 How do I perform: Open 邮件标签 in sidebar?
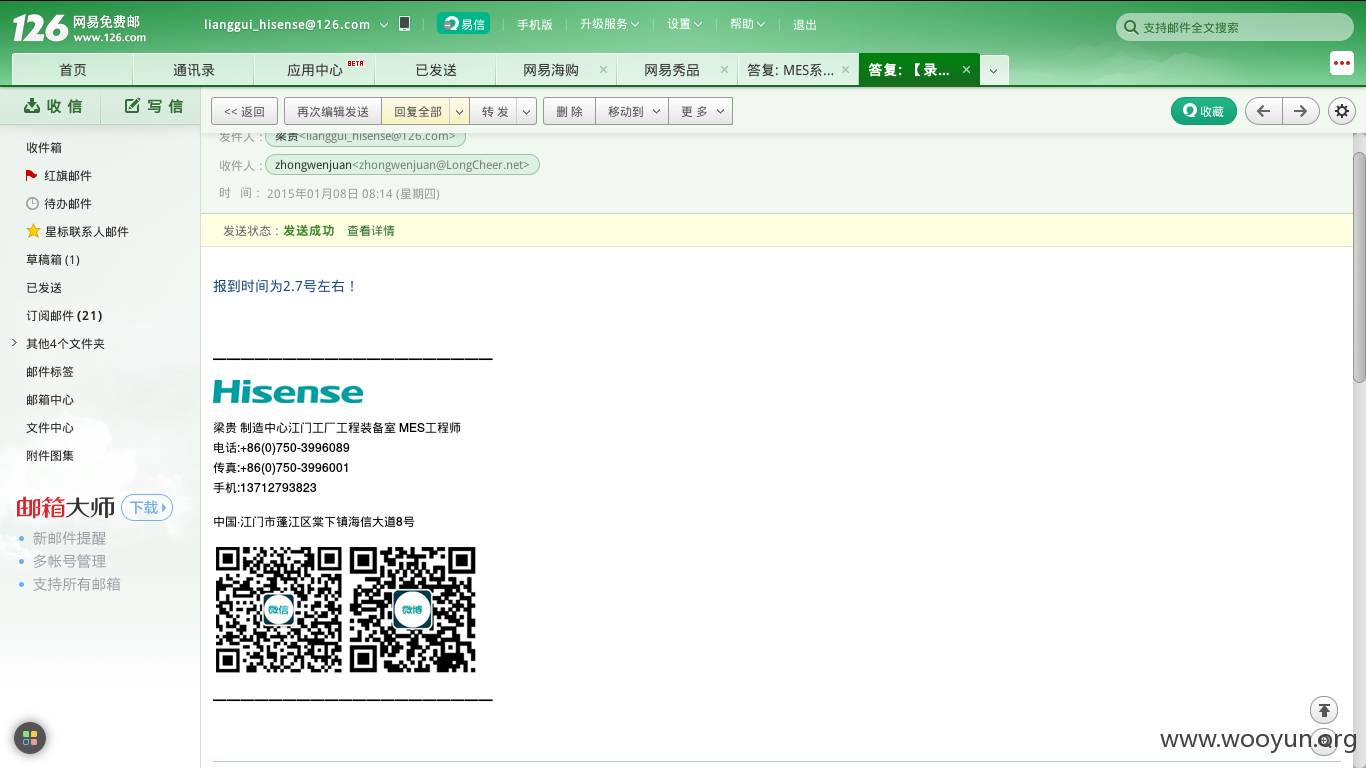[50, 372]
